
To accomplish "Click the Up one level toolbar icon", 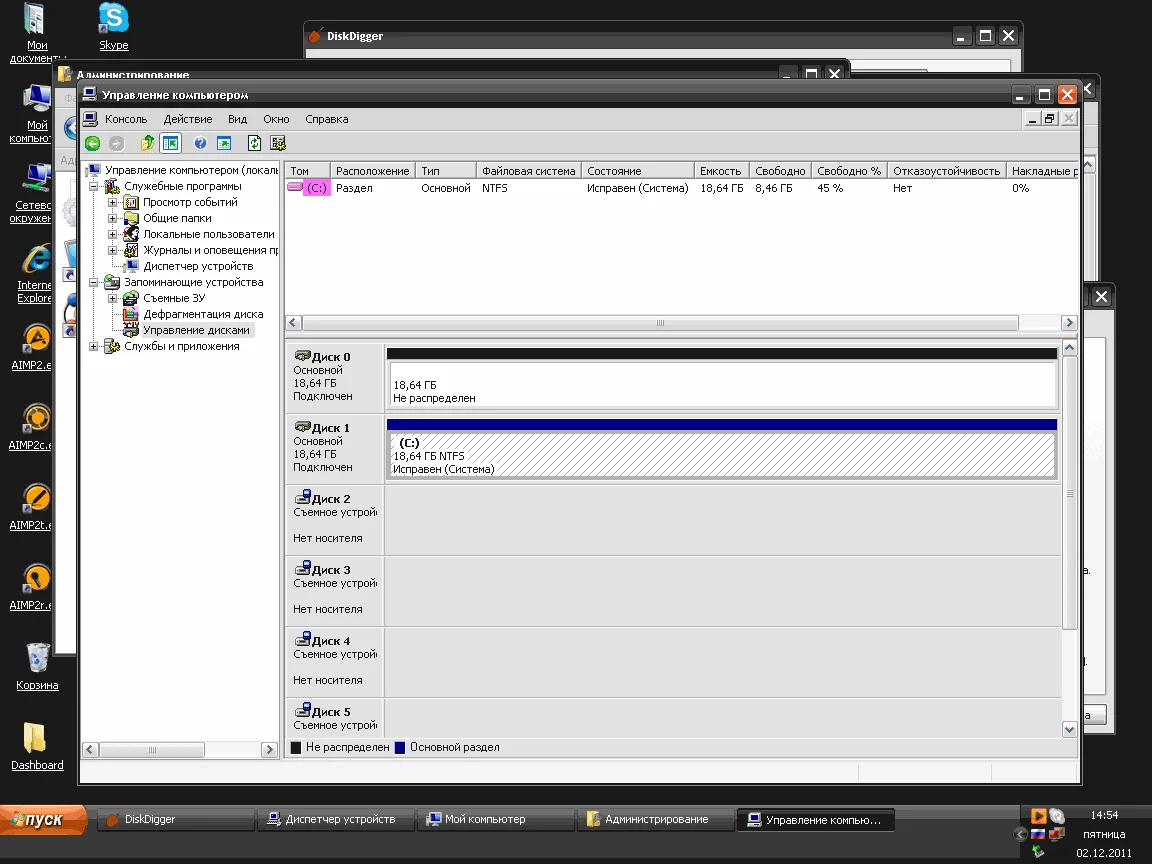I will pos(147,143).
